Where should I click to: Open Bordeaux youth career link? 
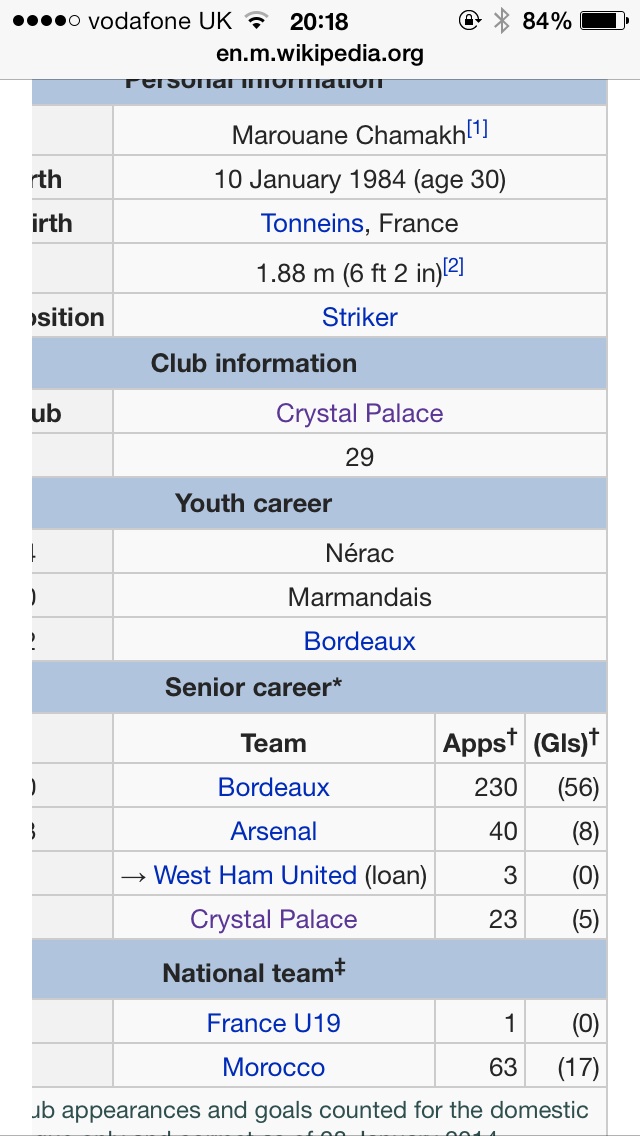click(359, 641)
